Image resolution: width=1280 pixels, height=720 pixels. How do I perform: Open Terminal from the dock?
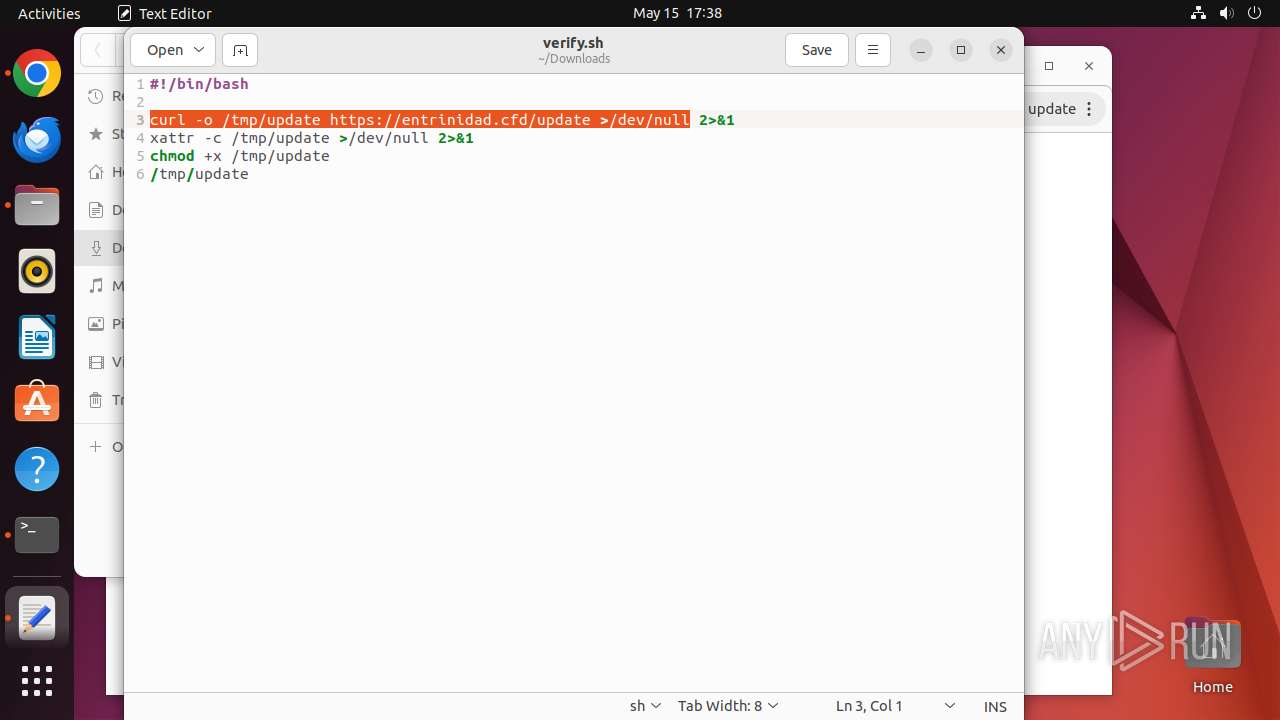tap(37, 535)
